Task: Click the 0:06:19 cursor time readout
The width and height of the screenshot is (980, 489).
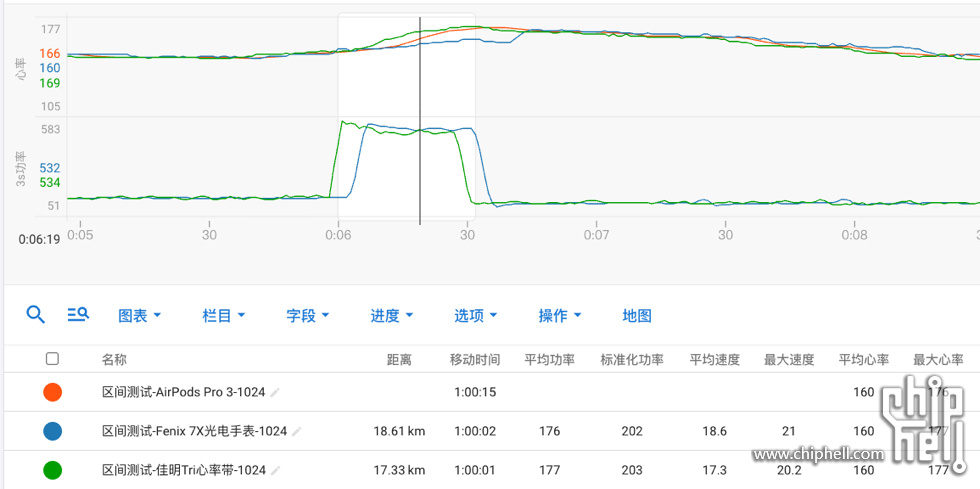Action: 39,239
